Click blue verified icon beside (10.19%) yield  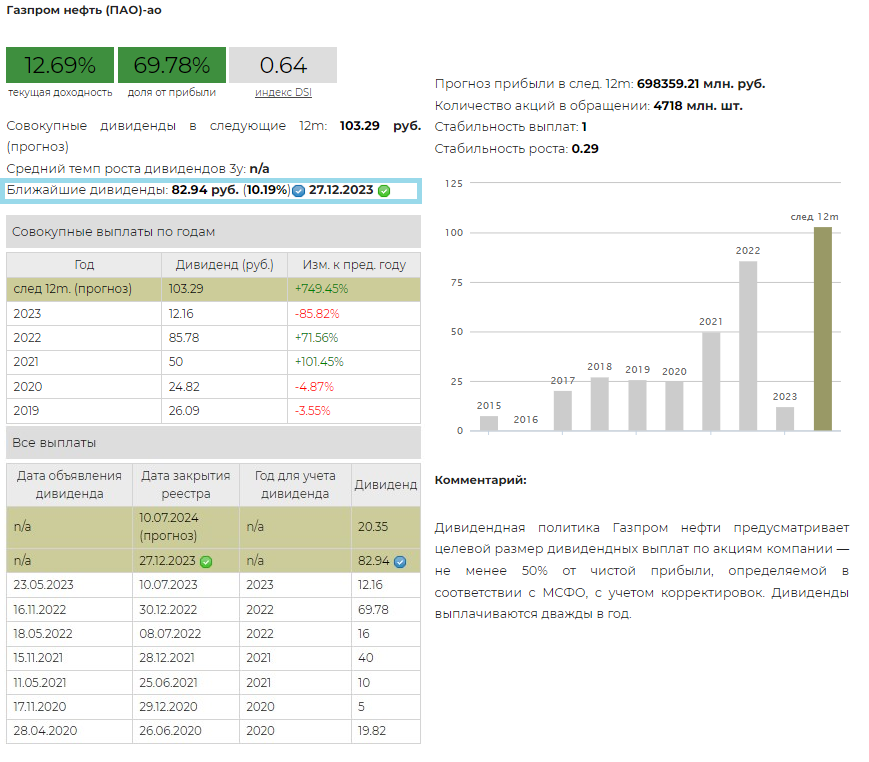tap(298, 191)
